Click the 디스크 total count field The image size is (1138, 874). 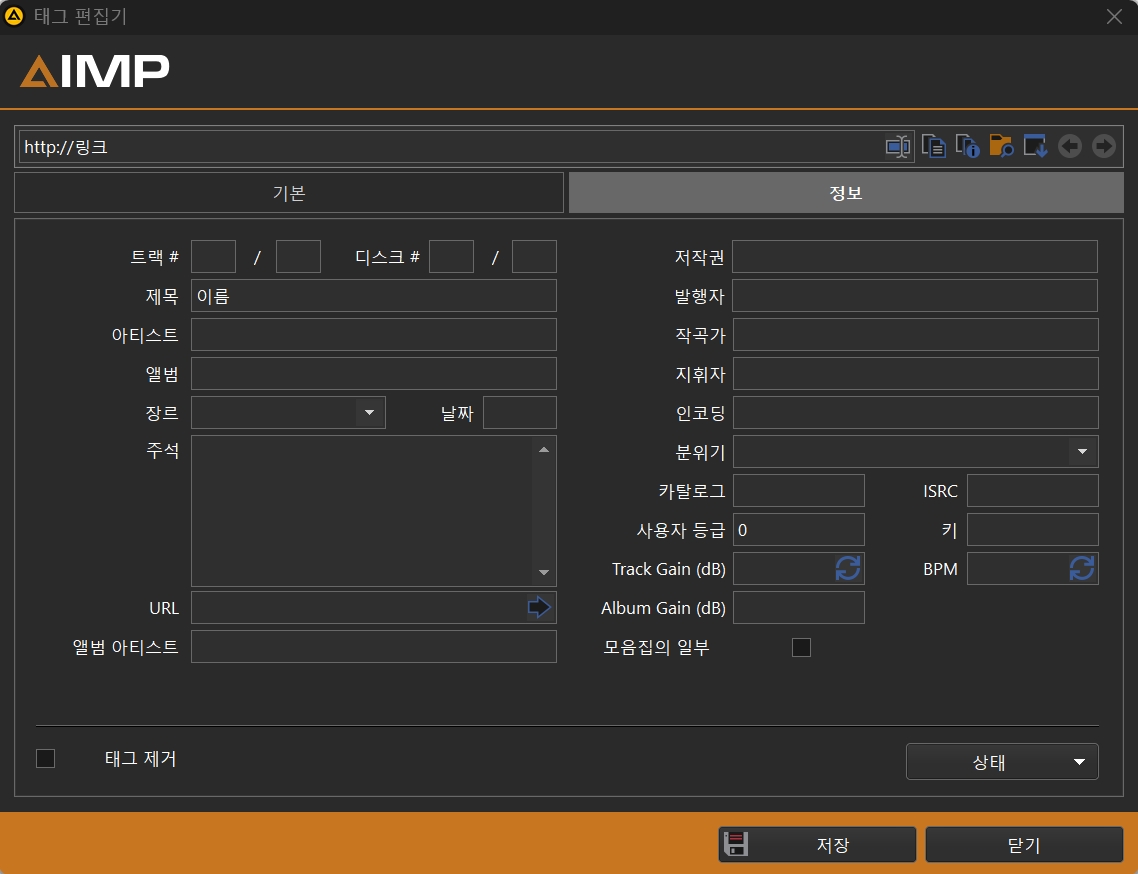coord(534,256)
